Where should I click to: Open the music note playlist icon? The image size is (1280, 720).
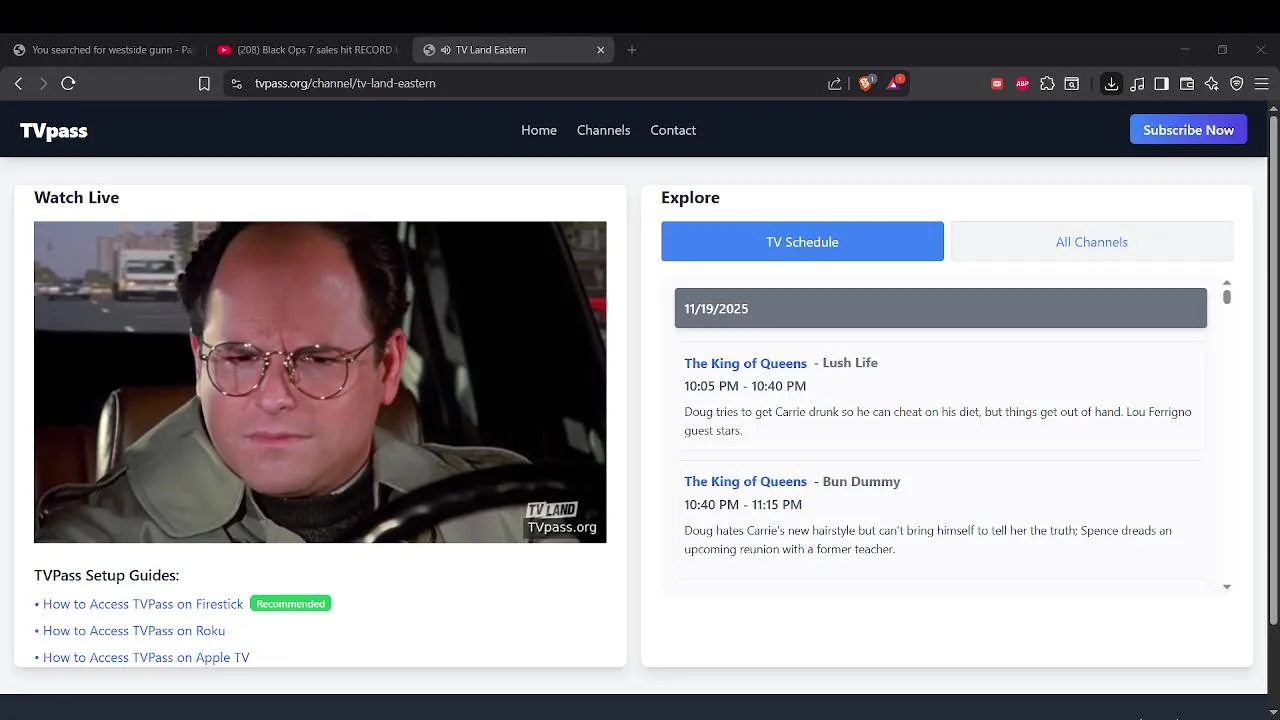pyautogui.click(x=1137, y=84)
